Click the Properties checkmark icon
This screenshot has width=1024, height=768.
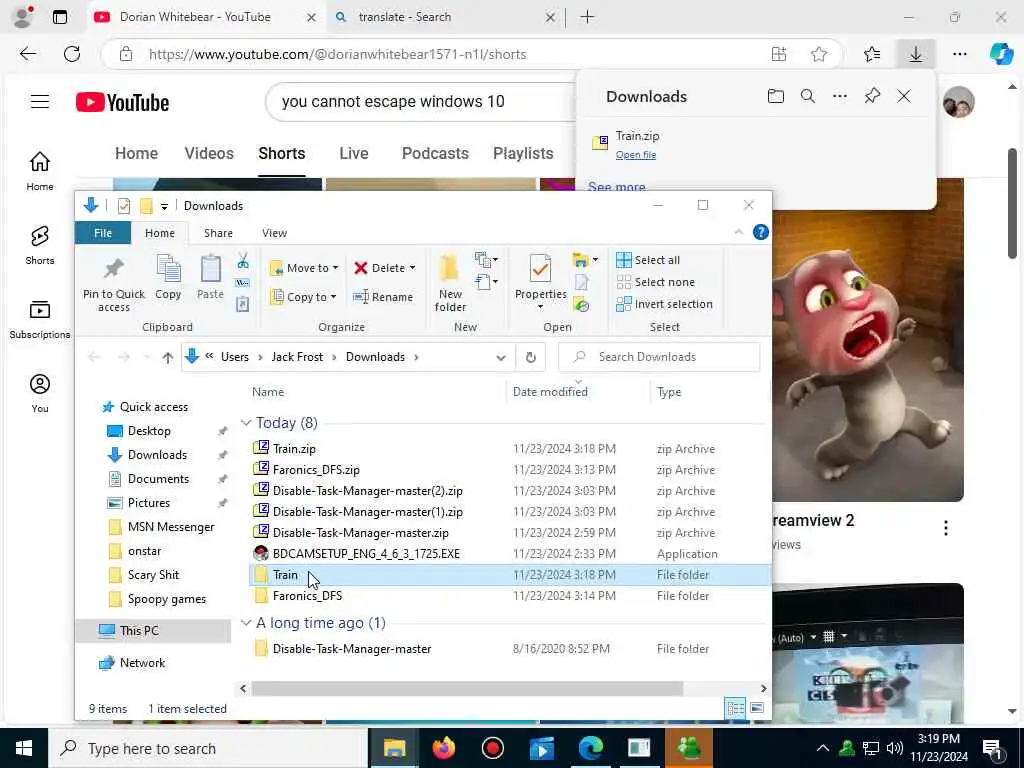click(540, 268)
